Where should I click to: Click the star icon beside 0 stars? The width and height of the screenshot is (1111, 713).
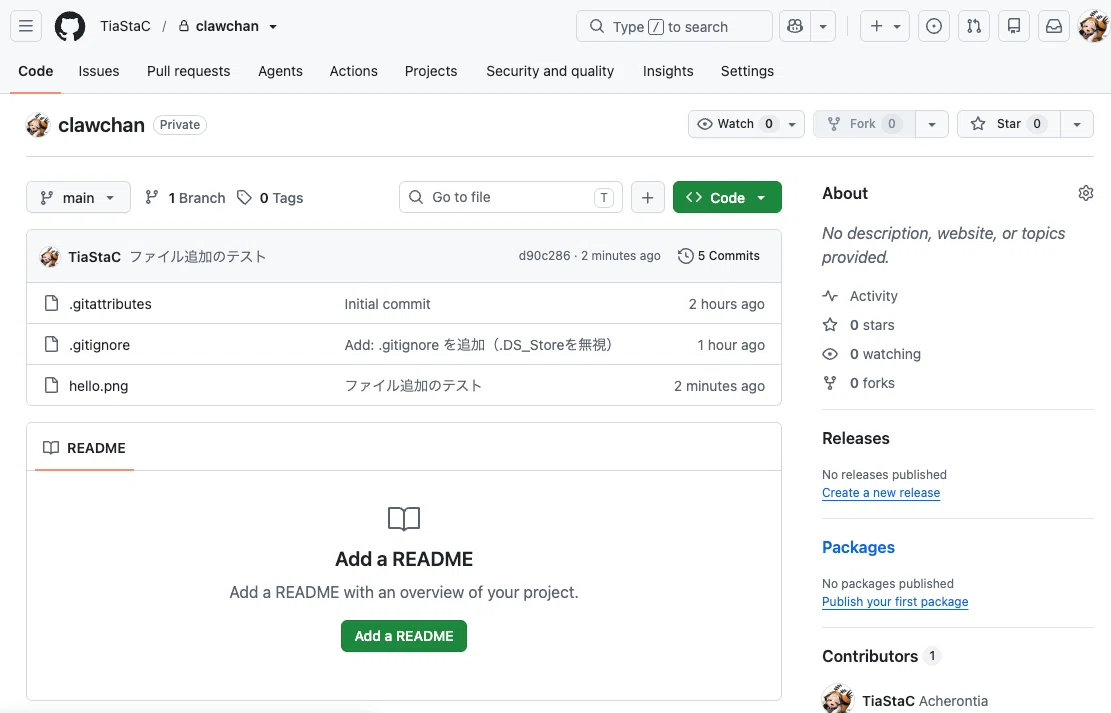click(x=830, y=325)
